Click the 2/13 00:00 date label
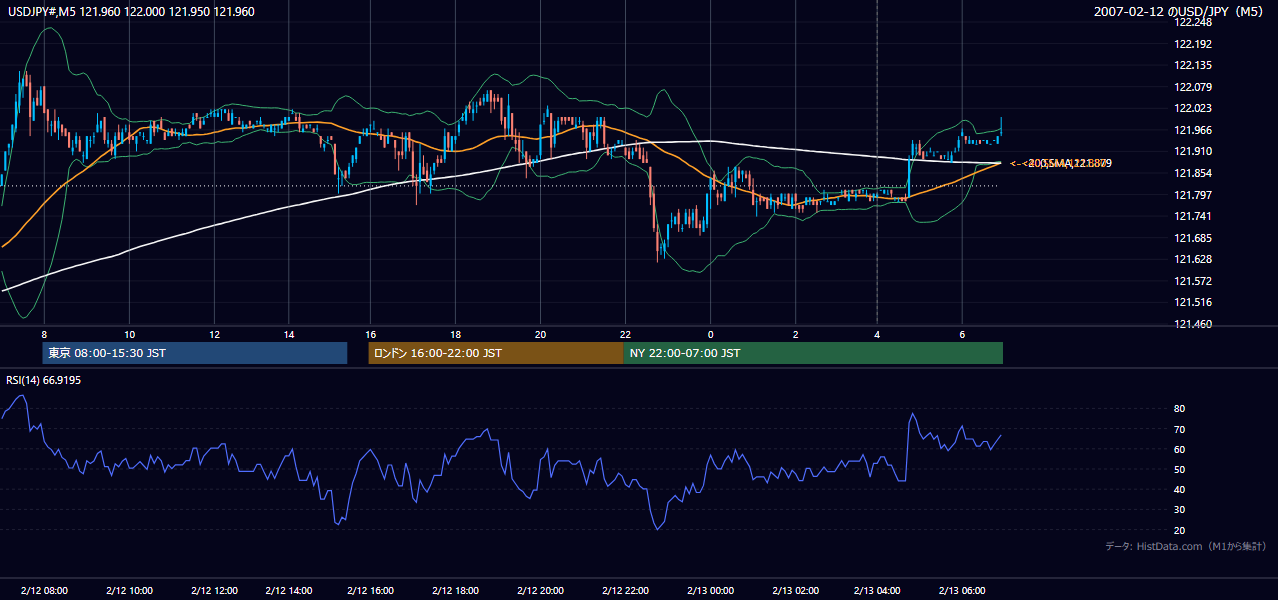The width and height of the screenshot is (1278, 600). point(710,590)
